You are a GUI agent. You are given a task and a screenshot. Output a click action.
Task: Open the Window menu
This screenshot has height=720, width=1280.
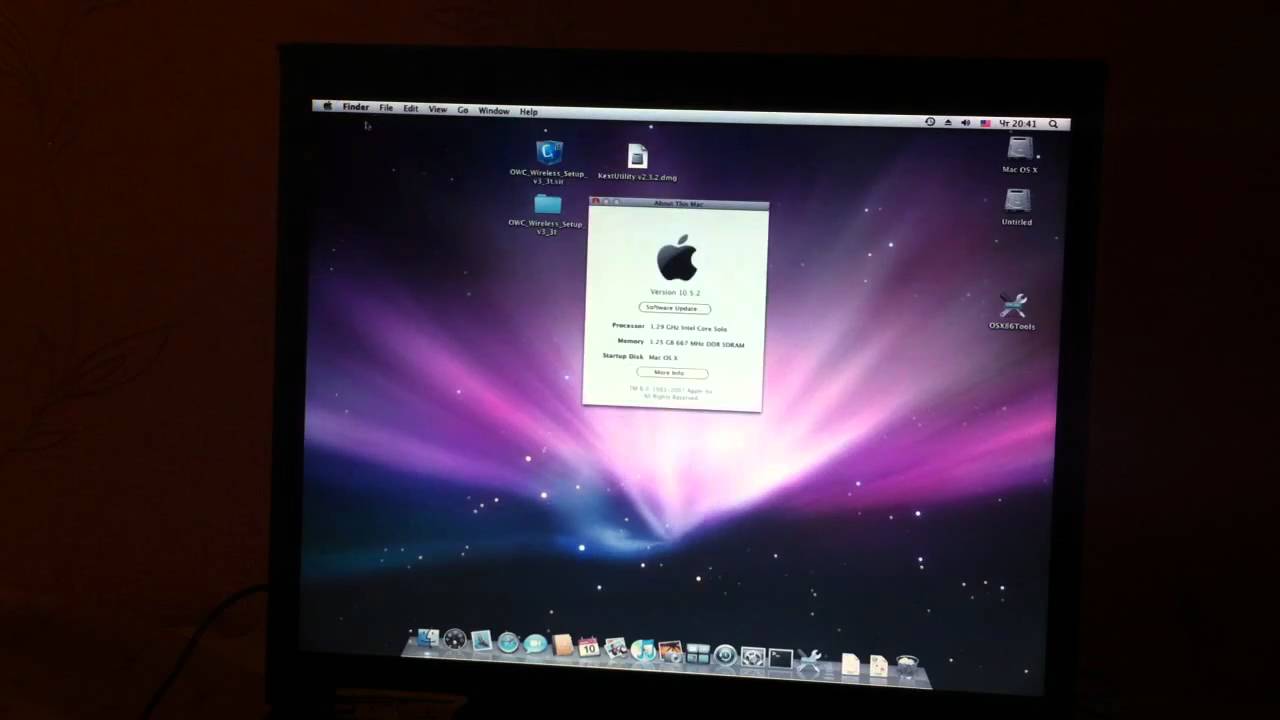coord(494,111)
